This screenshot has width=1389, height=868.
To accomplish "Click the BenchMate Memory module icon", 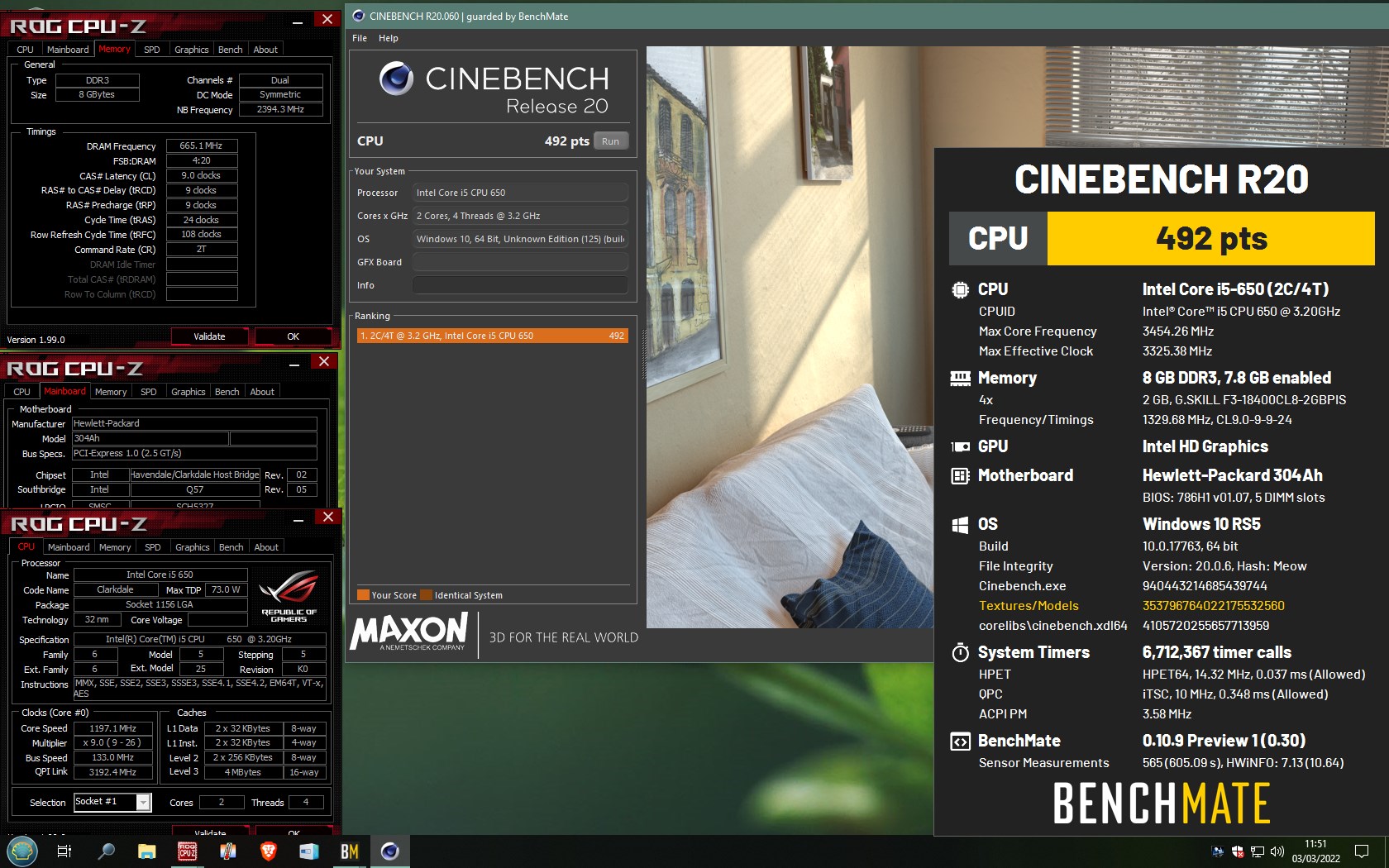I will coord(960,379).
